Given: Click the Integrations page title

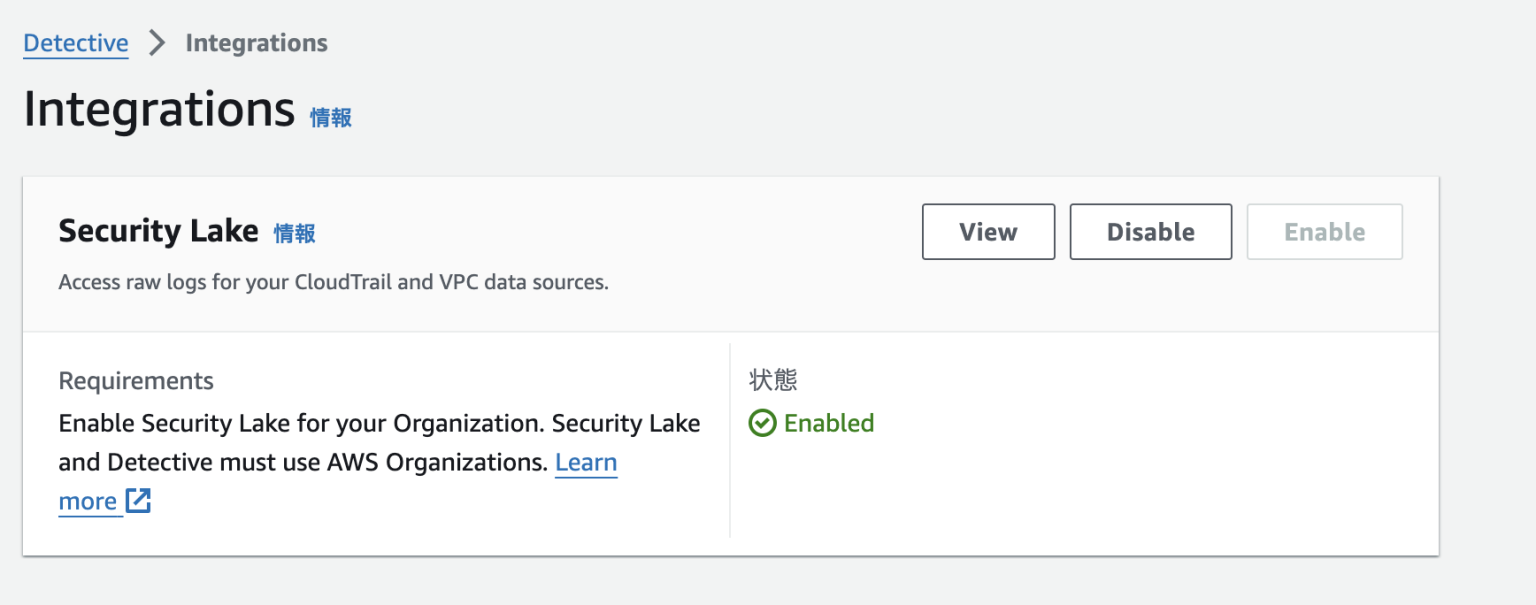Looking at the screenshot, I should 156,109.
